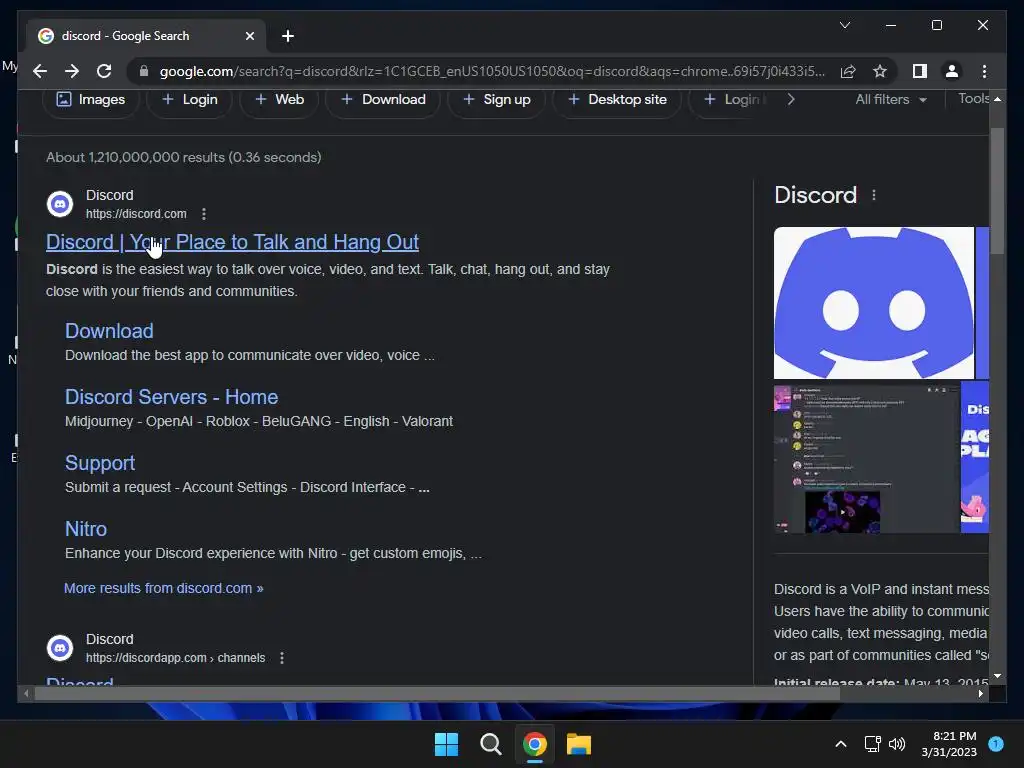Add Desktop site filter chip
The image size is (1024, 768).
[x=617, y=100]
